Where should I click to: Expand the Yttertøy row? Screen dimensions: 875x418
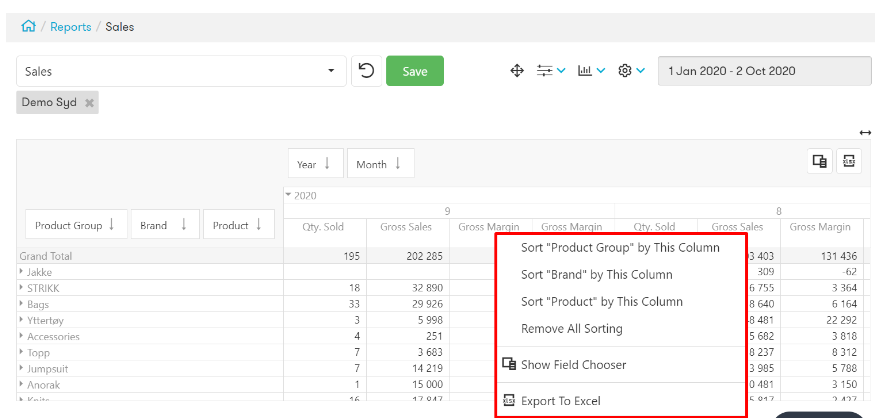coord(22,320)
